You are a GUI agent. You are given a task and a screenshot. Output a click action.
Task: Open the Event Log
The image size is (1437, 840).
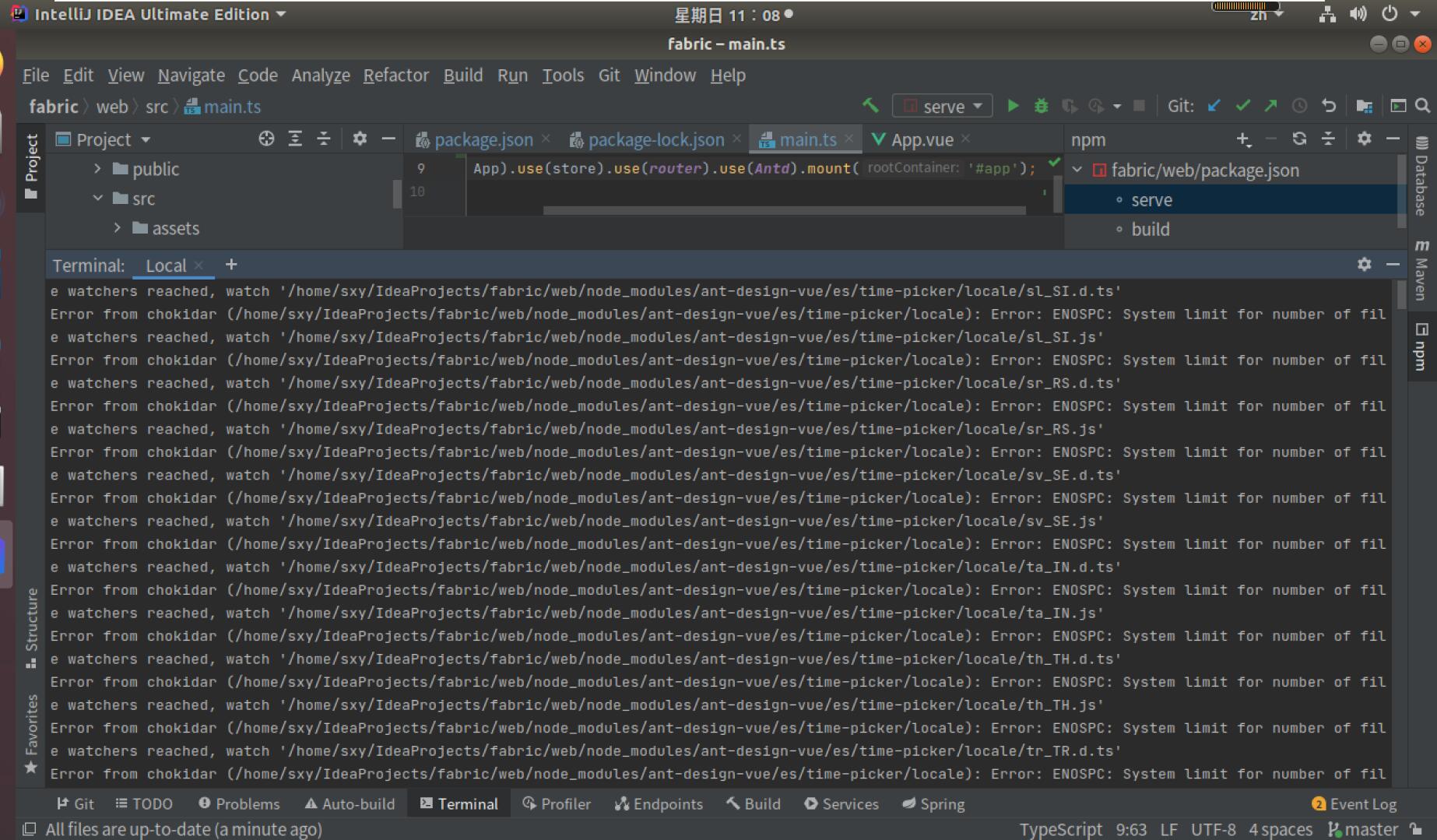pos(1354,804)
